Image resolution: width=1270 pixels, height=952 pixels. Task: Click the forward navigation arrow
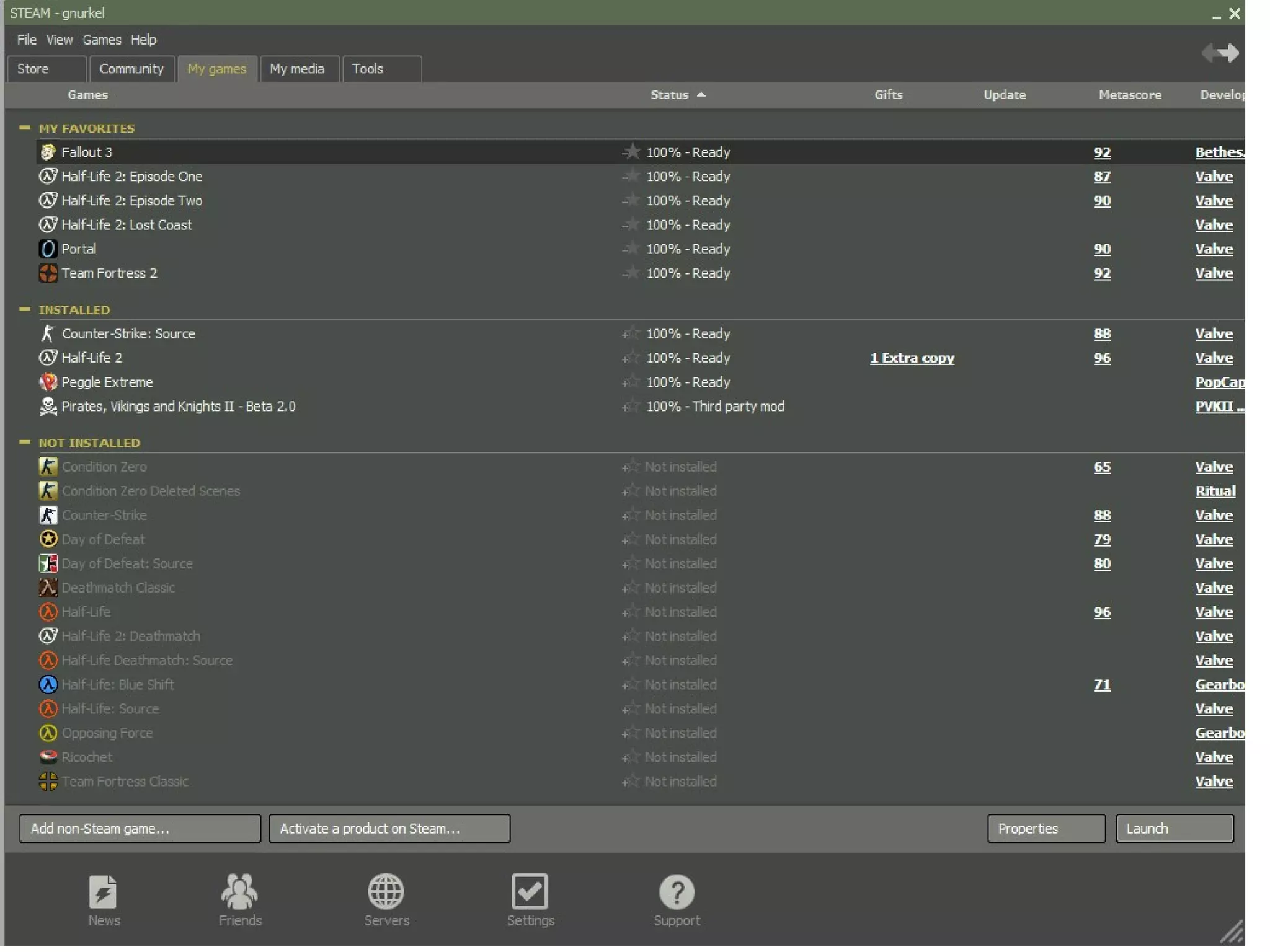(1229, 53)
